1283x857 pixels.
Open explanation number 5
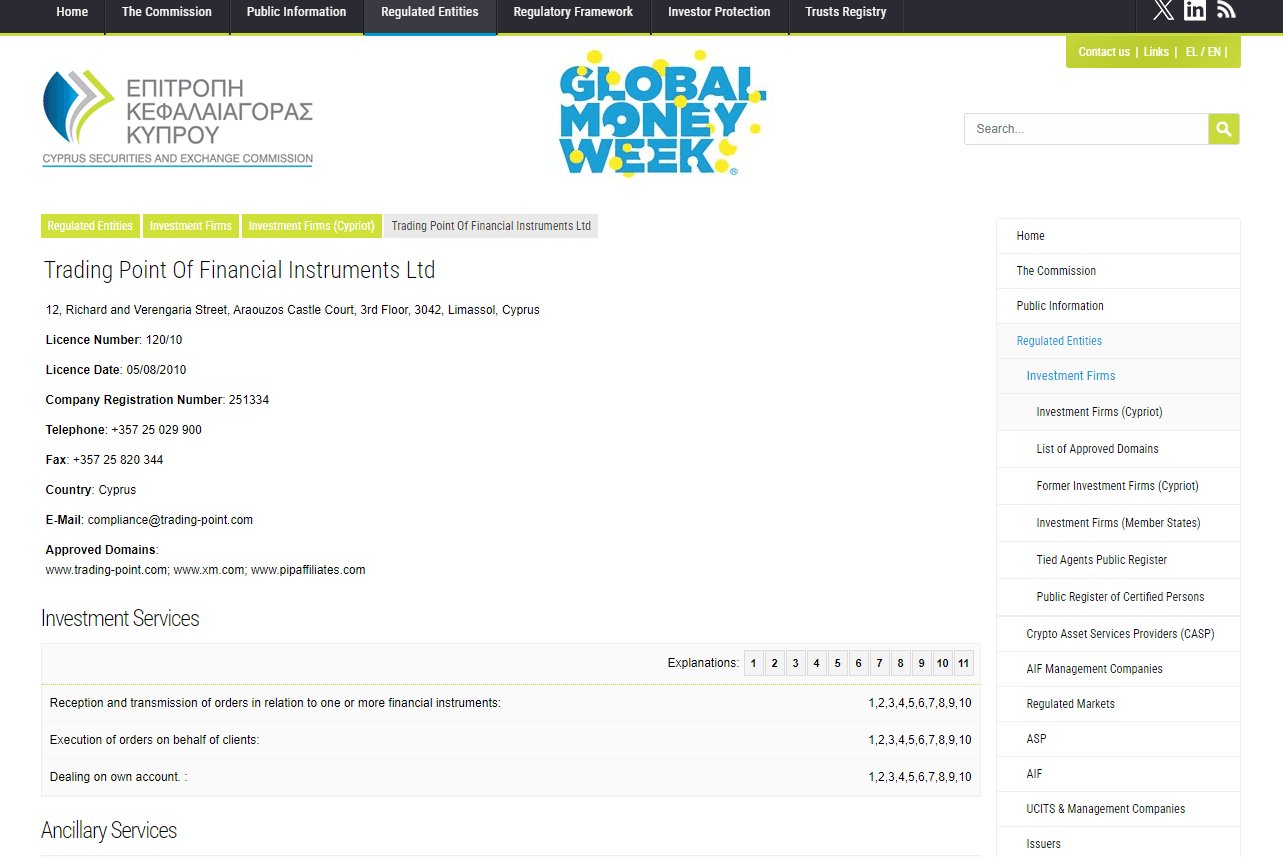pyautogui.click(x=838, y=663)
